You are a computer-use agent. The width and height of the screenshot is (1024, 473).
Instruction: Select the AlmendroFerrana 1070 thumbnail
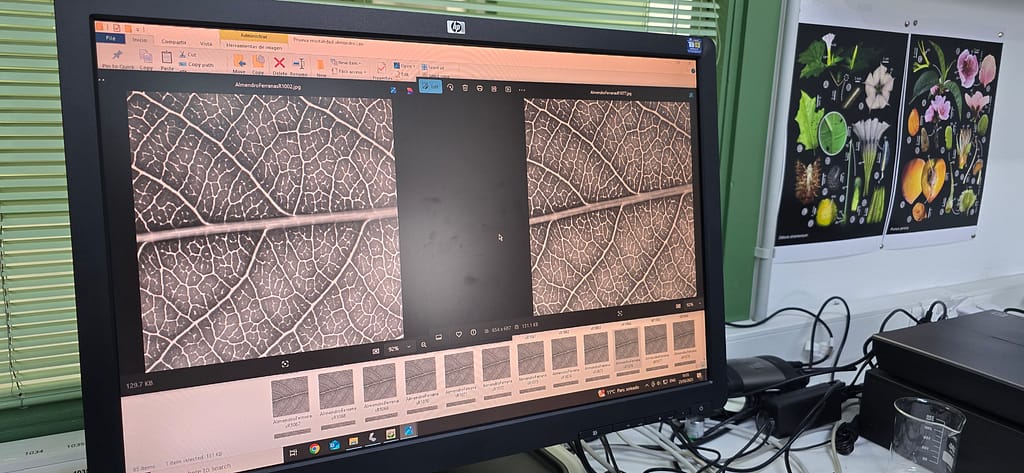421,376
